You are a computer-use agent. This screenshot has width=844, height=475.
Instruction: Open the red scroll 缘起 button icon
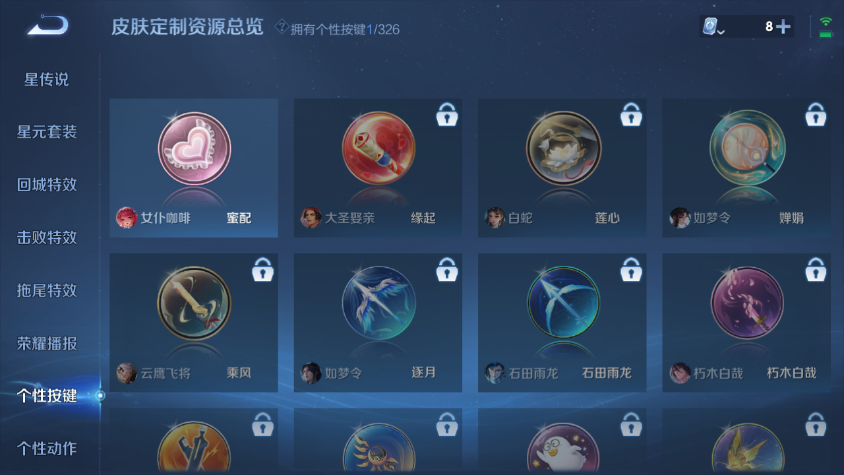pos(378,149)
